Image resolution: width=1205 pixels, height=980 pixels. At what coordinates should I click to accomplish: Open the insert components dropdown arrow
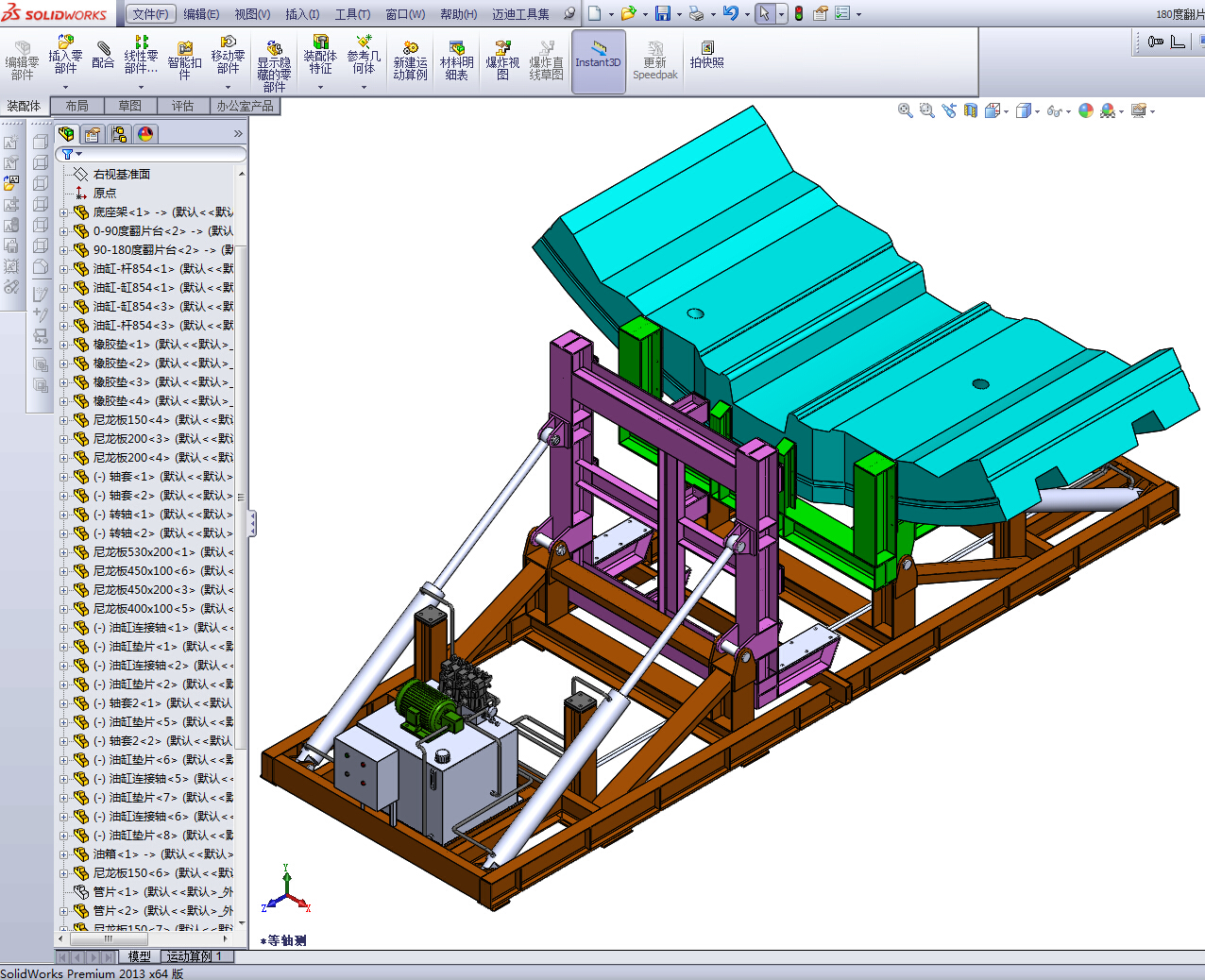tap(65, 87)
